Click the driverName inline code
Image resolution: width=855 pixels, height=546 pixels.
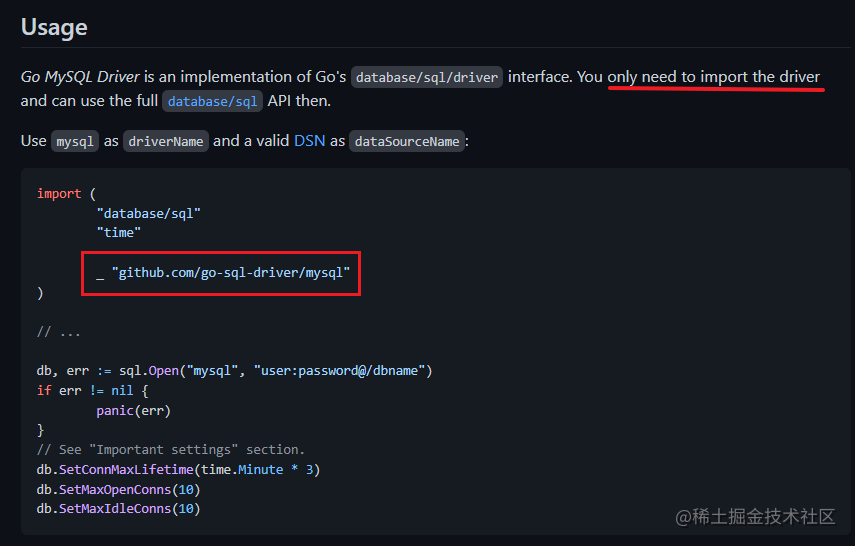coord(166,141)
